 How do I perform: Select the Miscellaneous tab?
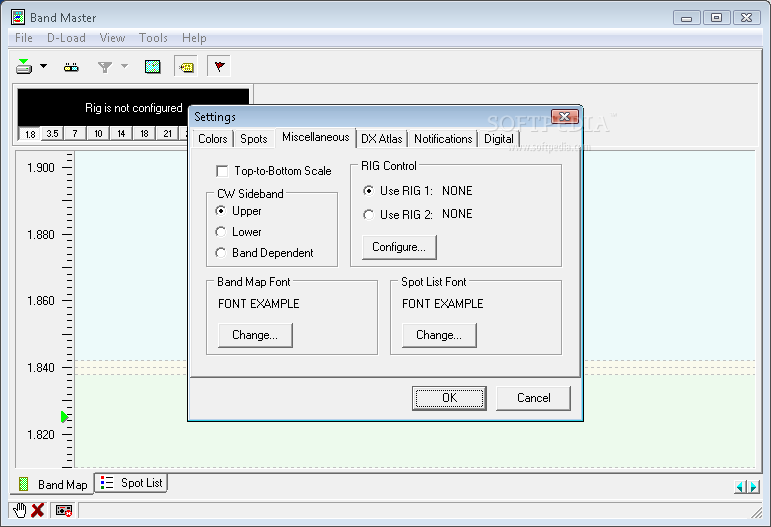316,137
